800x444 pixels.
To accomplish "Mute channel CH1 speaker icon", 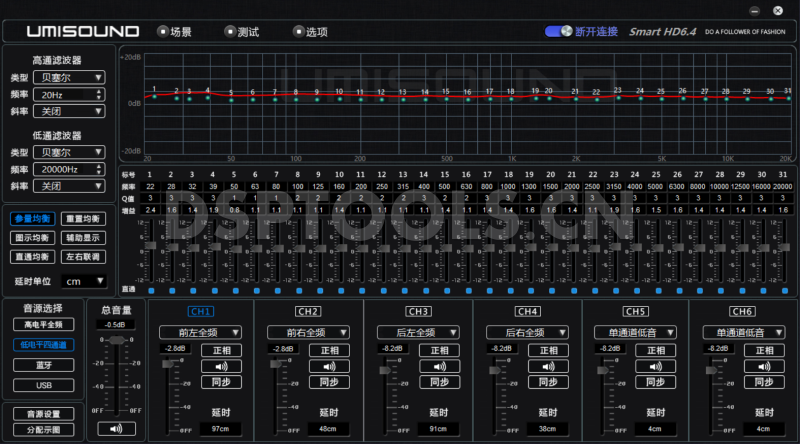I will click(x=221, y=366).
